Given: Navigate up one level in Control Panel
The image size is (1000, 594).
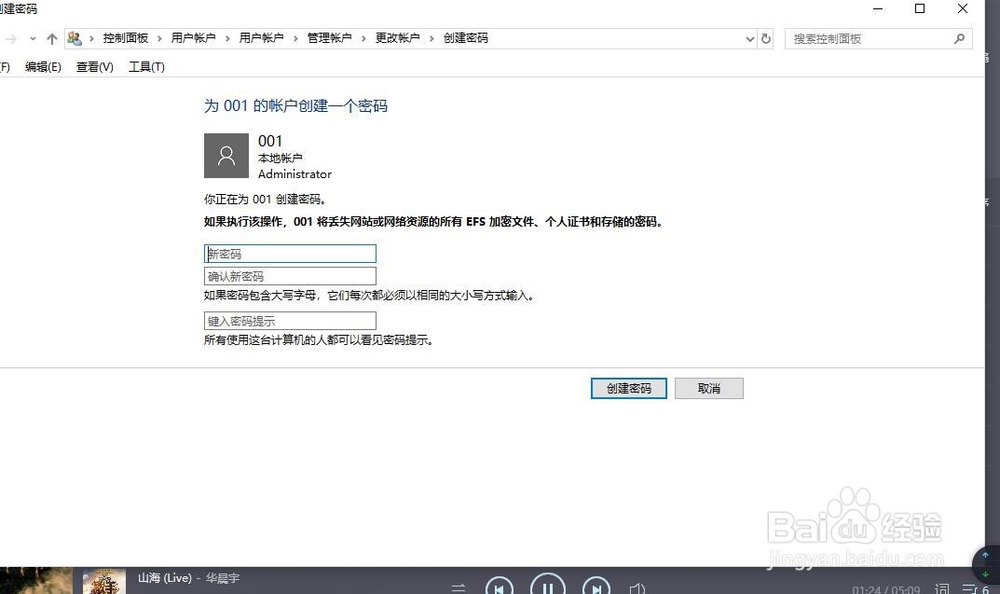Looking at the screenshot, I should tap(52, 38).
